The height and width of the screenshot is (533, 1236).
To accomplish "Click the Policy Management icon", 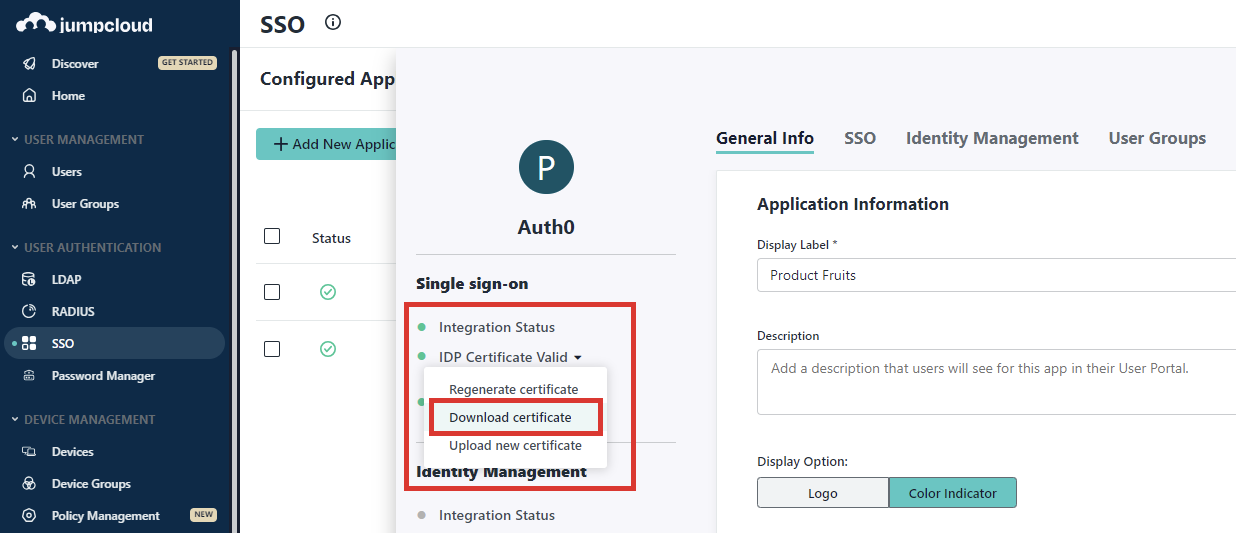I will pos(30,516).
